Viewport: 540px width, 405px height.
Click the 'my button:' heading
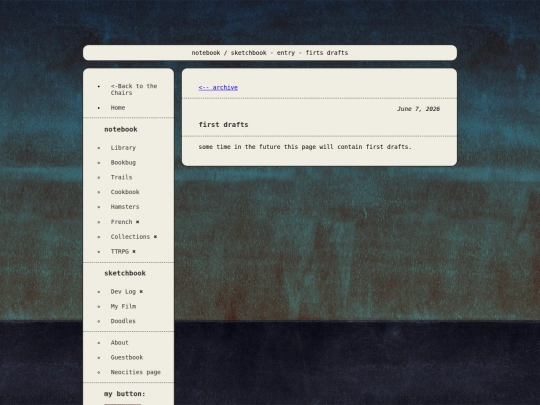click(x=125, y=394)
